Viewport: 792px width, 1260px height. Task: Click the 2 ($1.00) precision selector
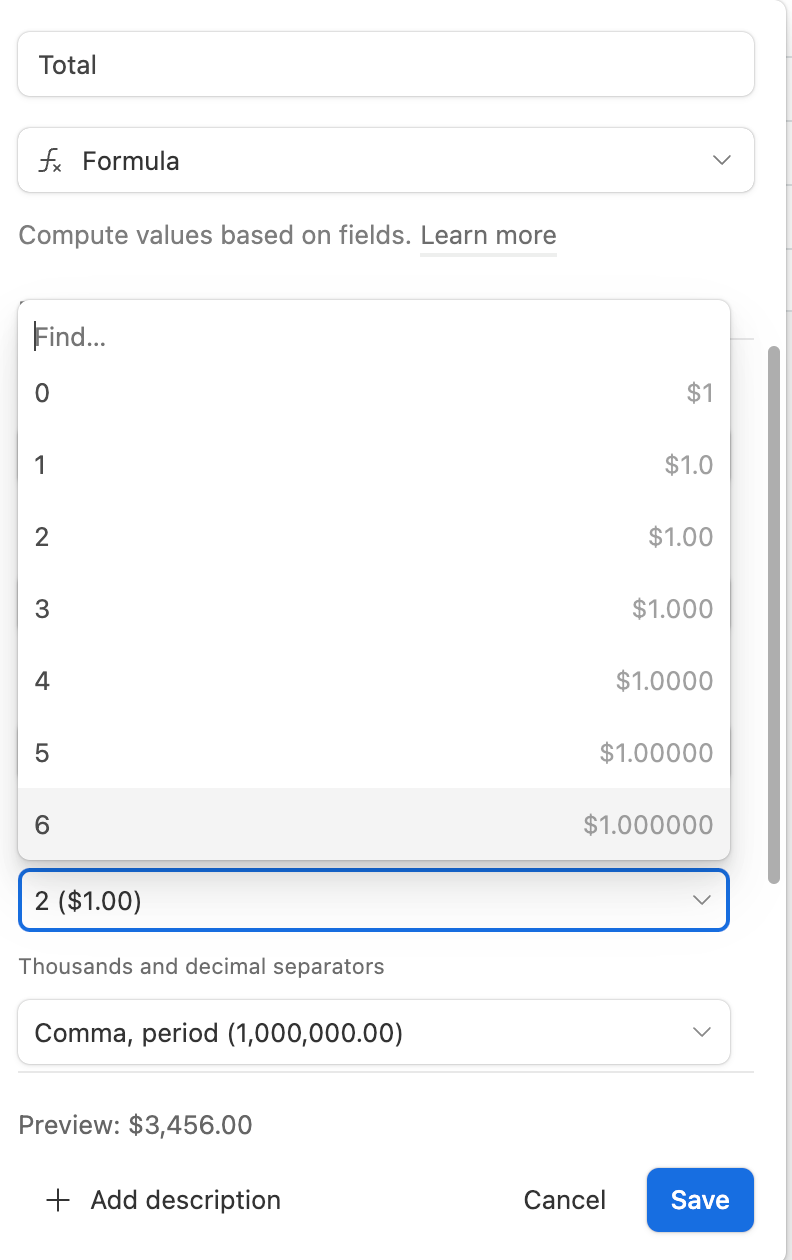[x=374, y=901]
